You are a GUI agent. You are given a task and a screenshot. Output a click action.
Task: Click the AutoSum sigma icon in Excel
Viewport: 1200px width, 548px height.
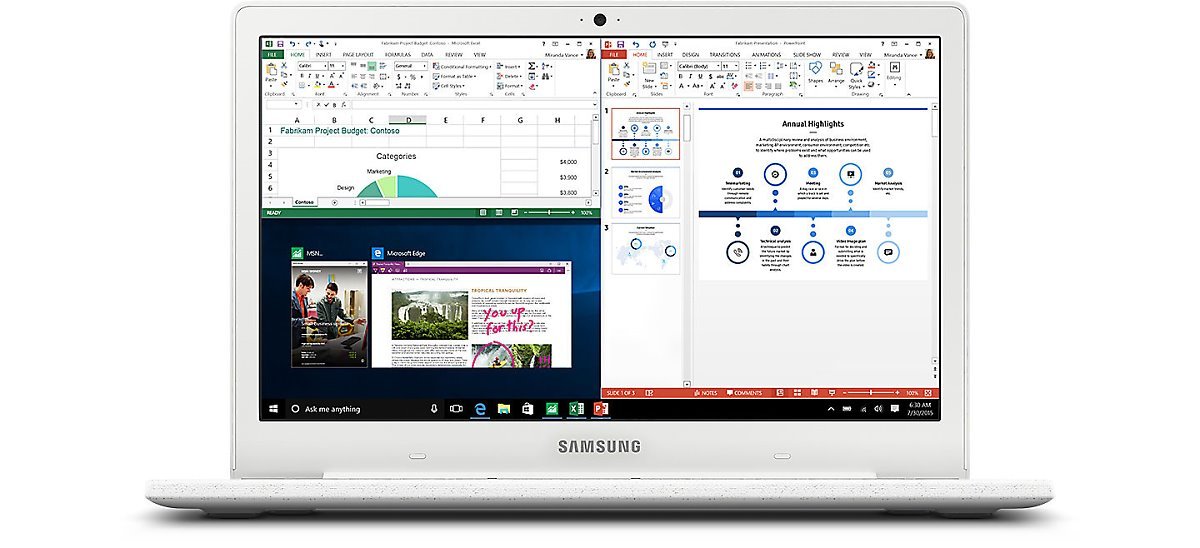tap(531, 66)
